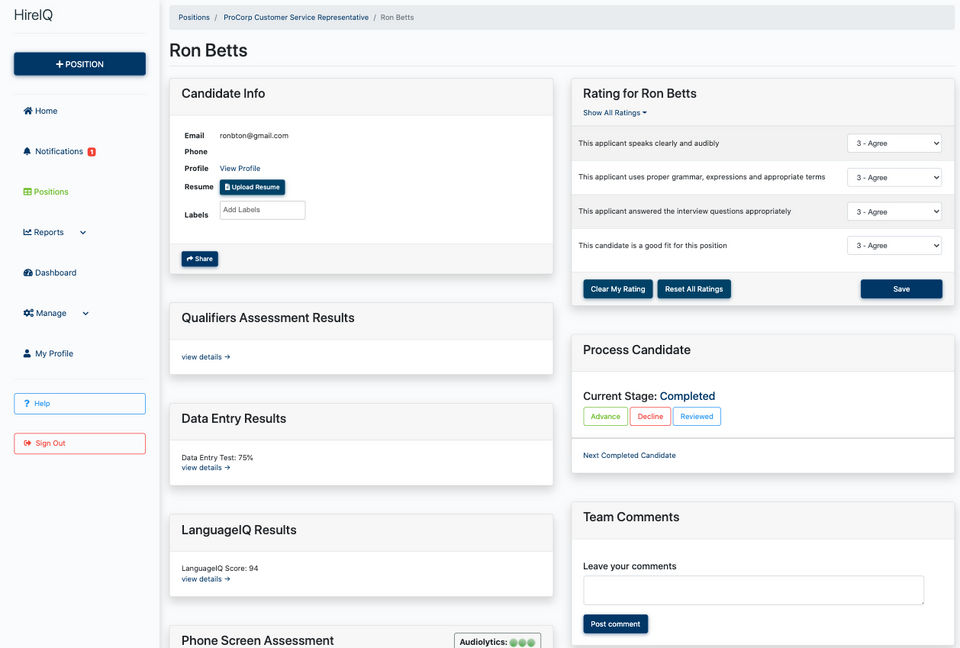Image resolution: width=960 pixels, height=648 pixels.
Task: Click the Upload Resume button
Action: [252, 187]
